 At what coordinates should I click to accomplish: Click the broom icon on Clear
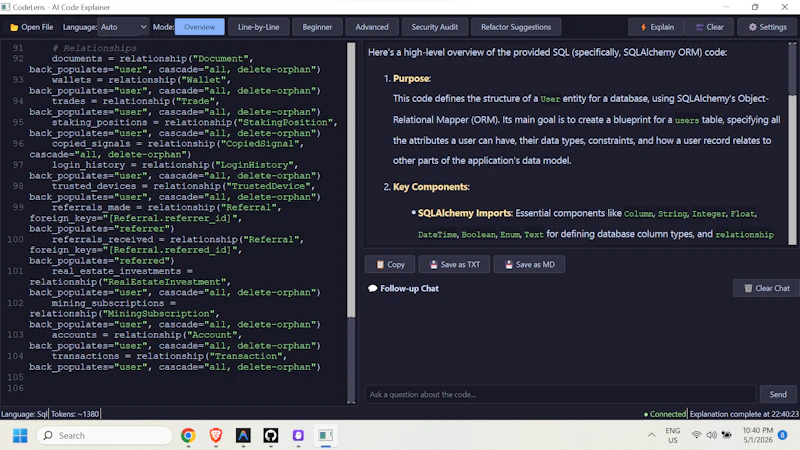699,27
